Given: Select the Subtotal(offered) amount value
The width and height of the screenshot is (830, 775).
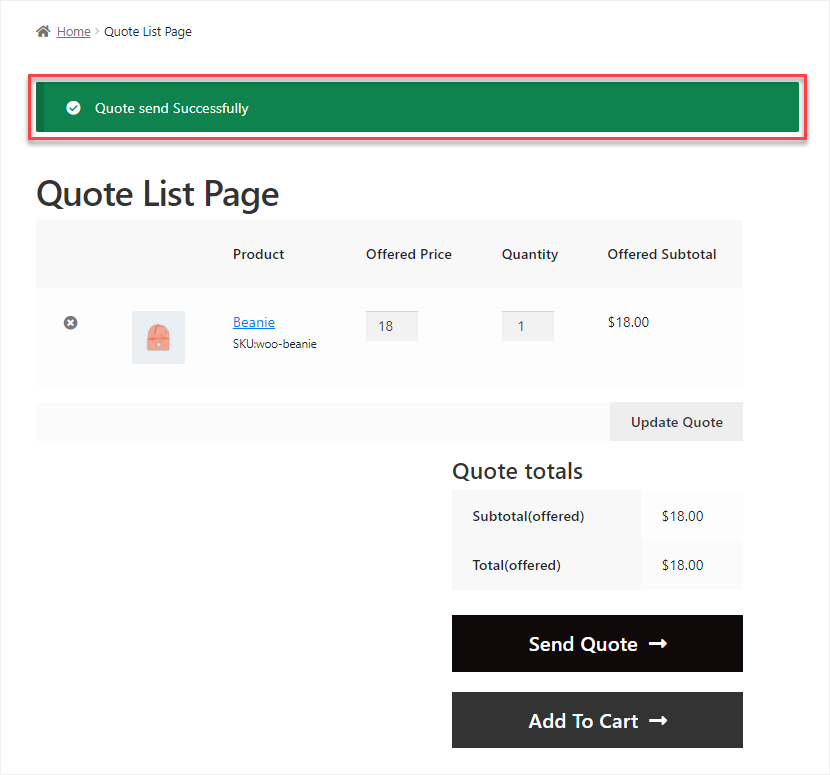Looking at the screenshot, I should point(682,516).
